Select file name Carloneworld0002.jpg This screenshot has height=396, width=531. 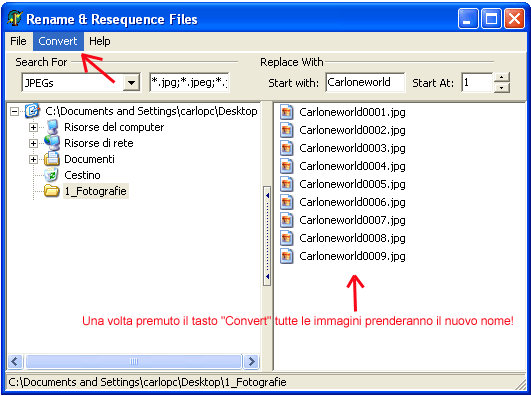pos(352,130)
